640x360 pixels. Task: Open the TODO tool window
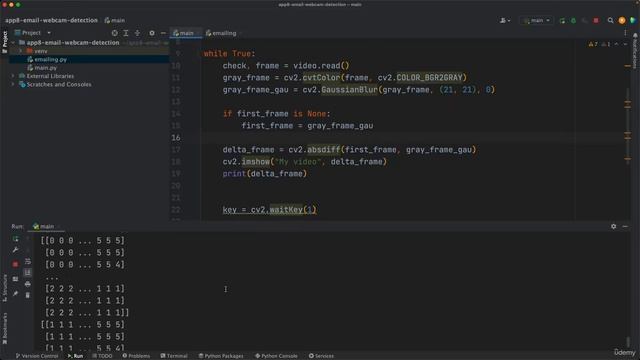point(102,356)
